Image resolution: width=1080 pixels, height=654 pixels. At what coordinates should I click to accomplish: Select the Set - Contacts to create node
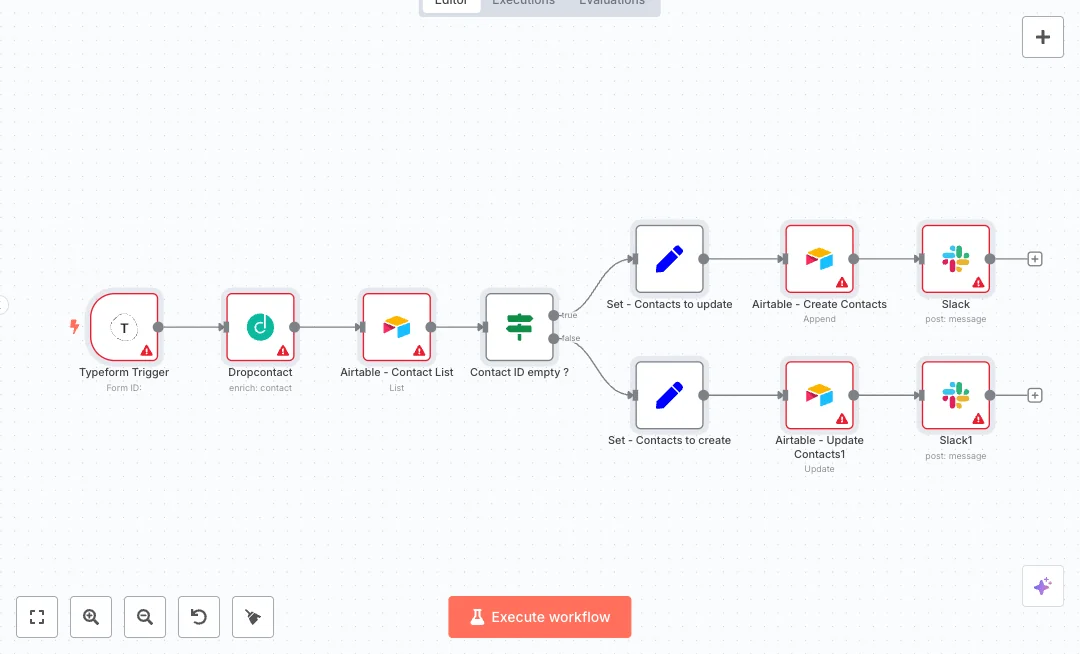pos(669,395)
